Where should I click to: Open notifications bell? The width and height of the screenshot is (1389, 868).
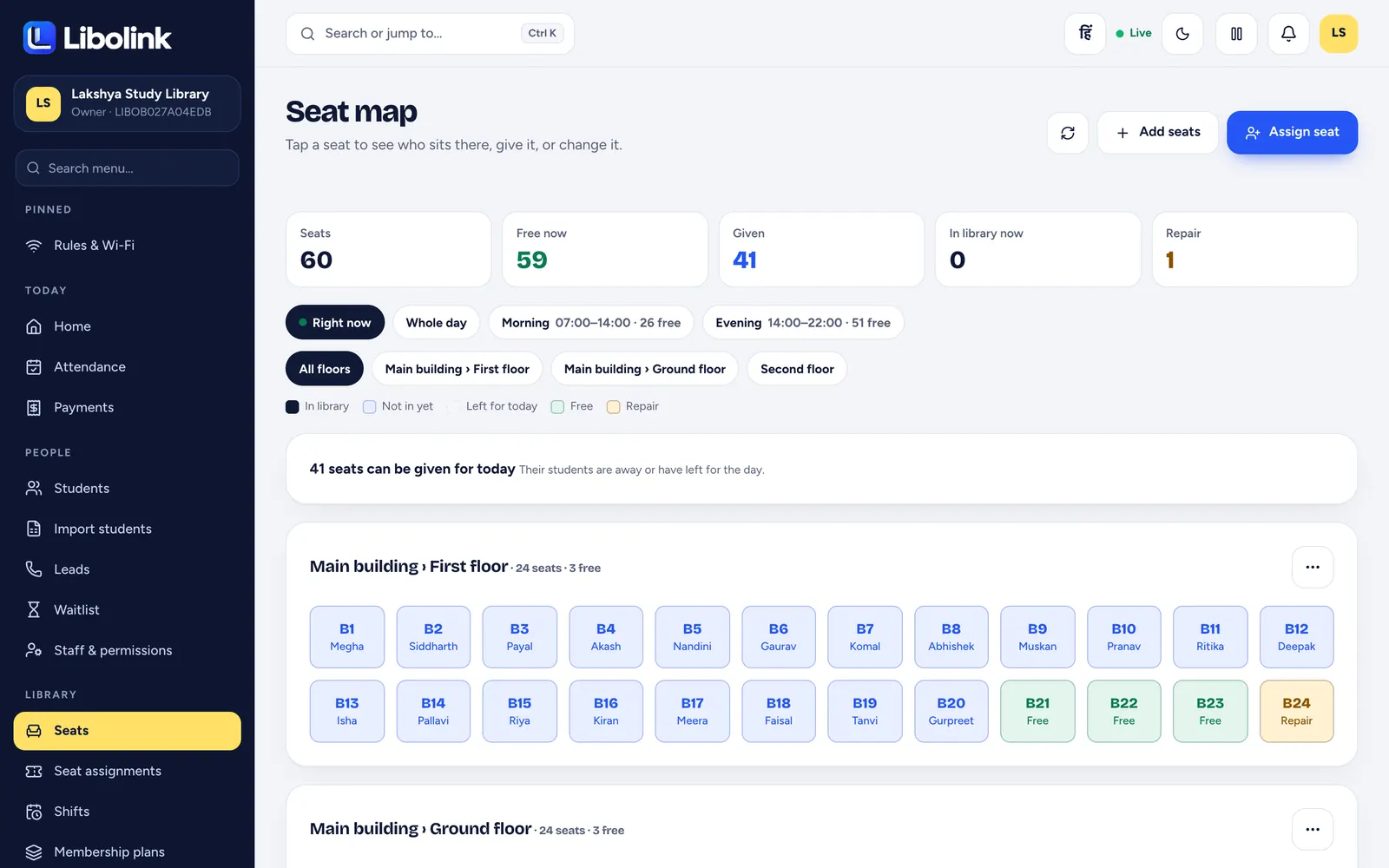pyautogui.click(x=1288, y=34)
